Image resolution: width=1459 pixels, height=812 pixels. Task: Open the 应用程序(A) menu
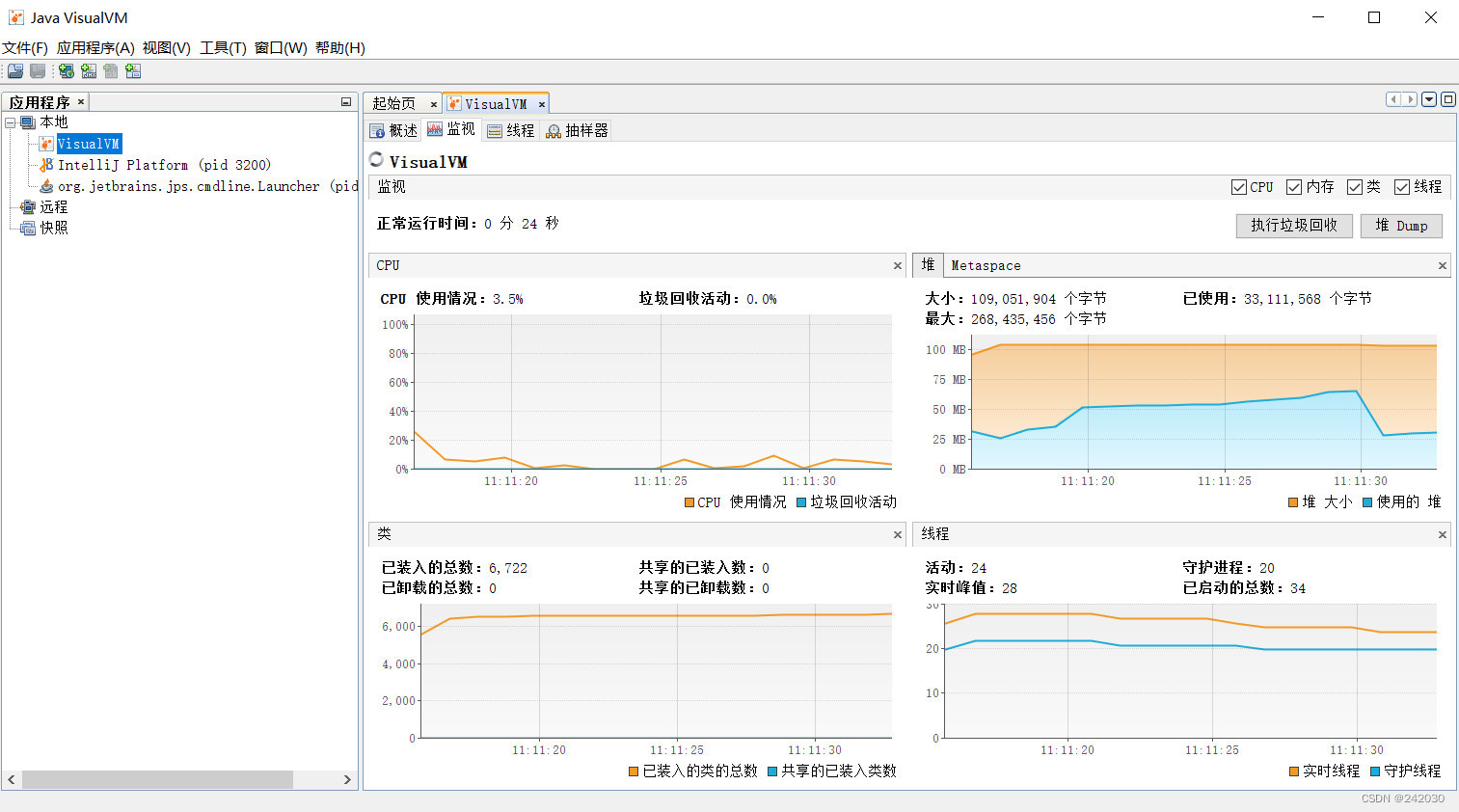[x=95, y=47]
